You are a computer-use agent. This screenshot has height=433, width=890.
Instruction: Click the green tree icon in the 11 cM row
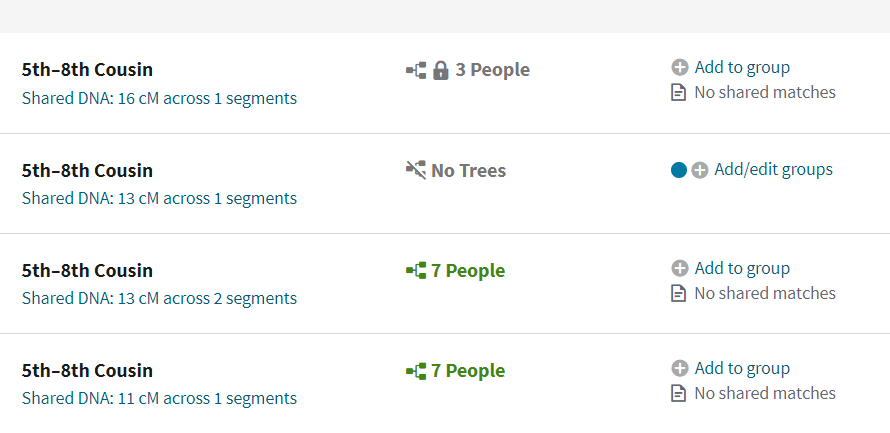pyautogui.click(x=416, y=370)
